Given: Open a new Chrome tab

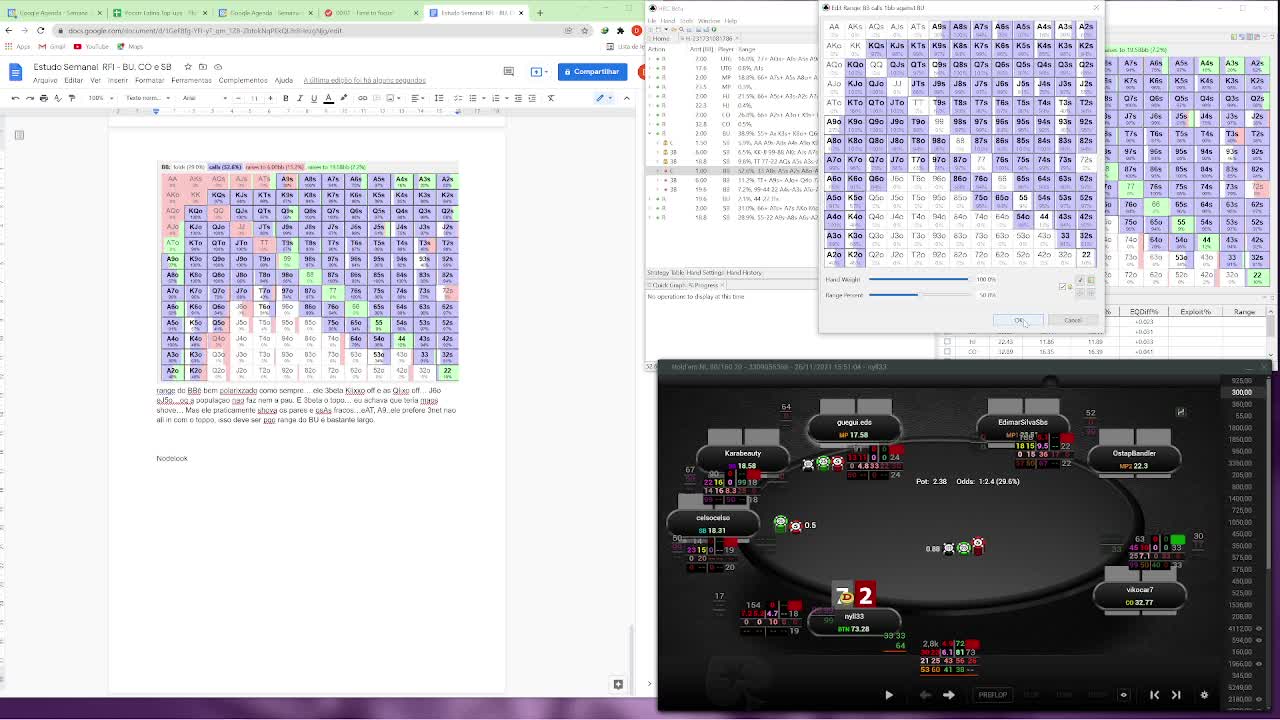Looking at the screenshot, I should pos(540,13).
